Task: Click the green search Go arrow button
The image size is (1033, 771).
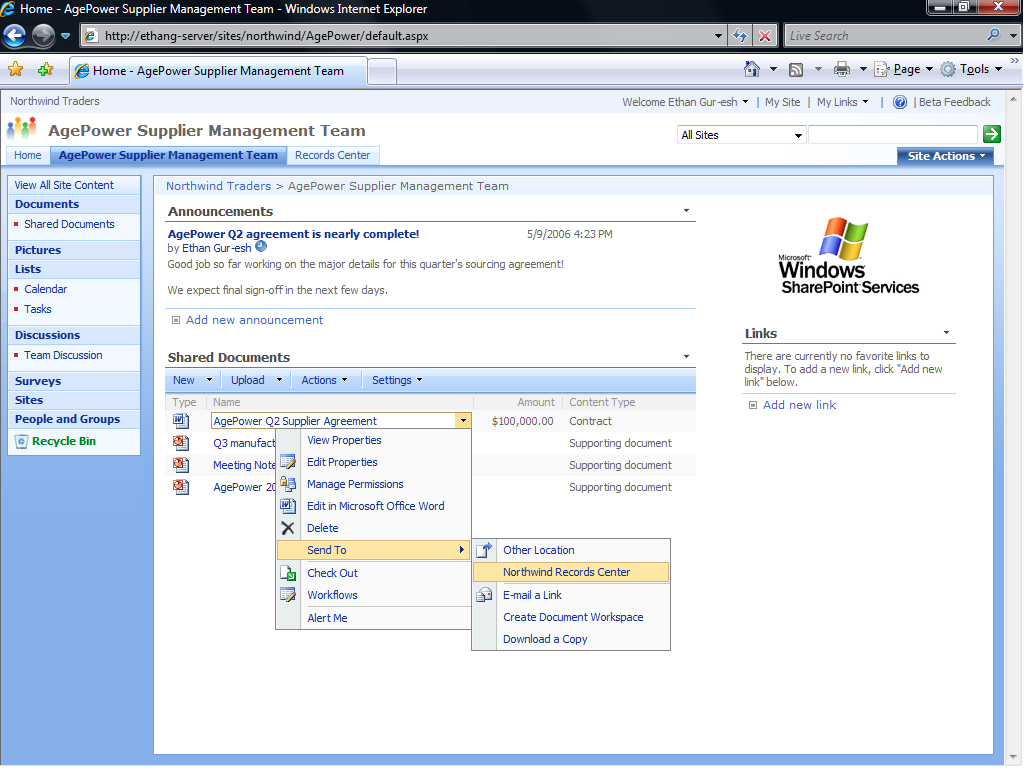Action: click(x=991, y=134)
